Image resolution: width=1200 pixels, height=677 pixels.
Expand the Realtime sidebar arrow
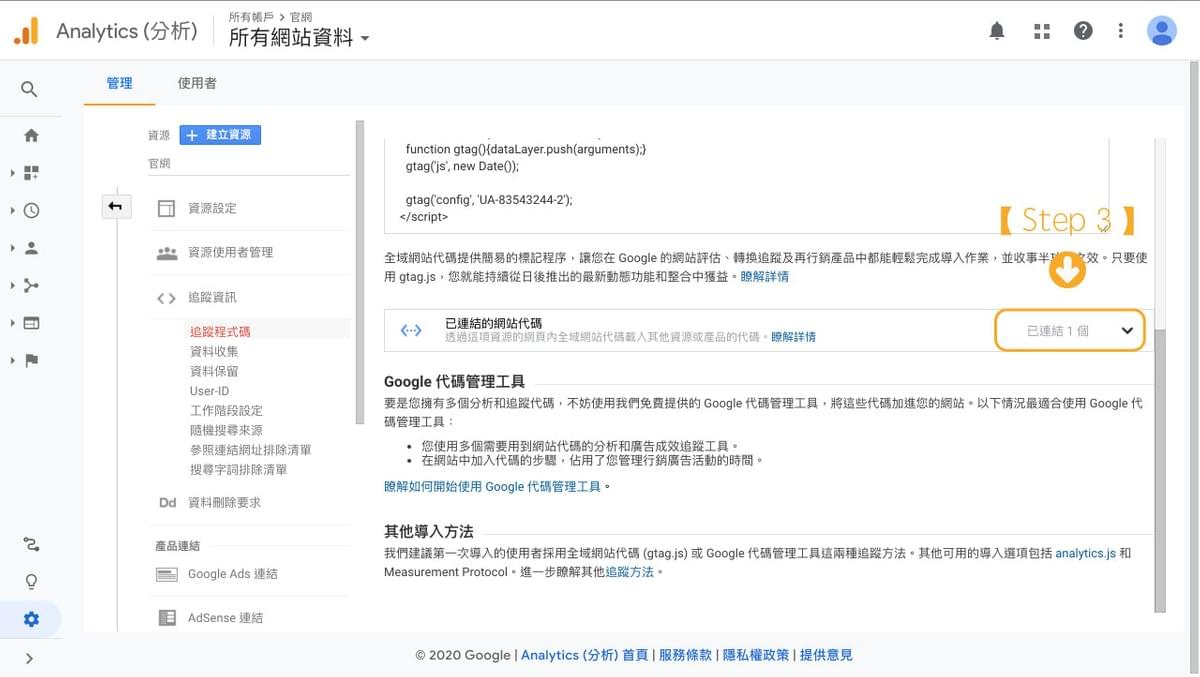pos(13,210)
